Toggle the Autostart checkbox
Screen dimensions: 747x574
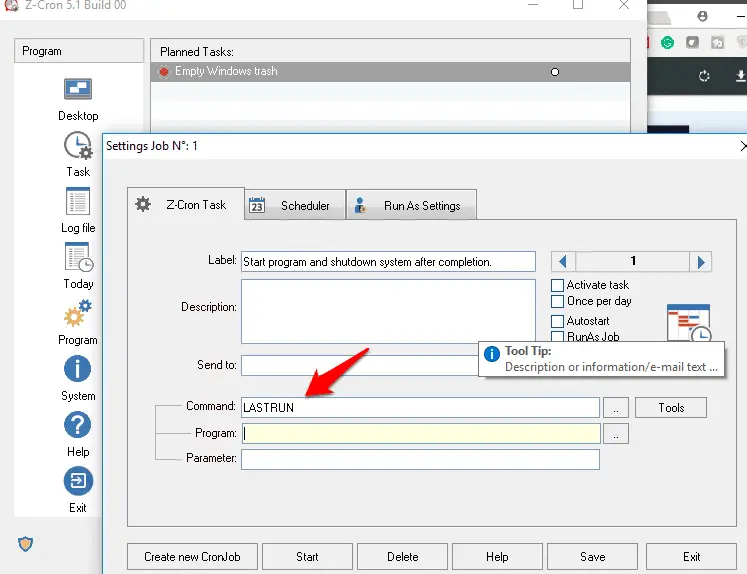(557, 321)
